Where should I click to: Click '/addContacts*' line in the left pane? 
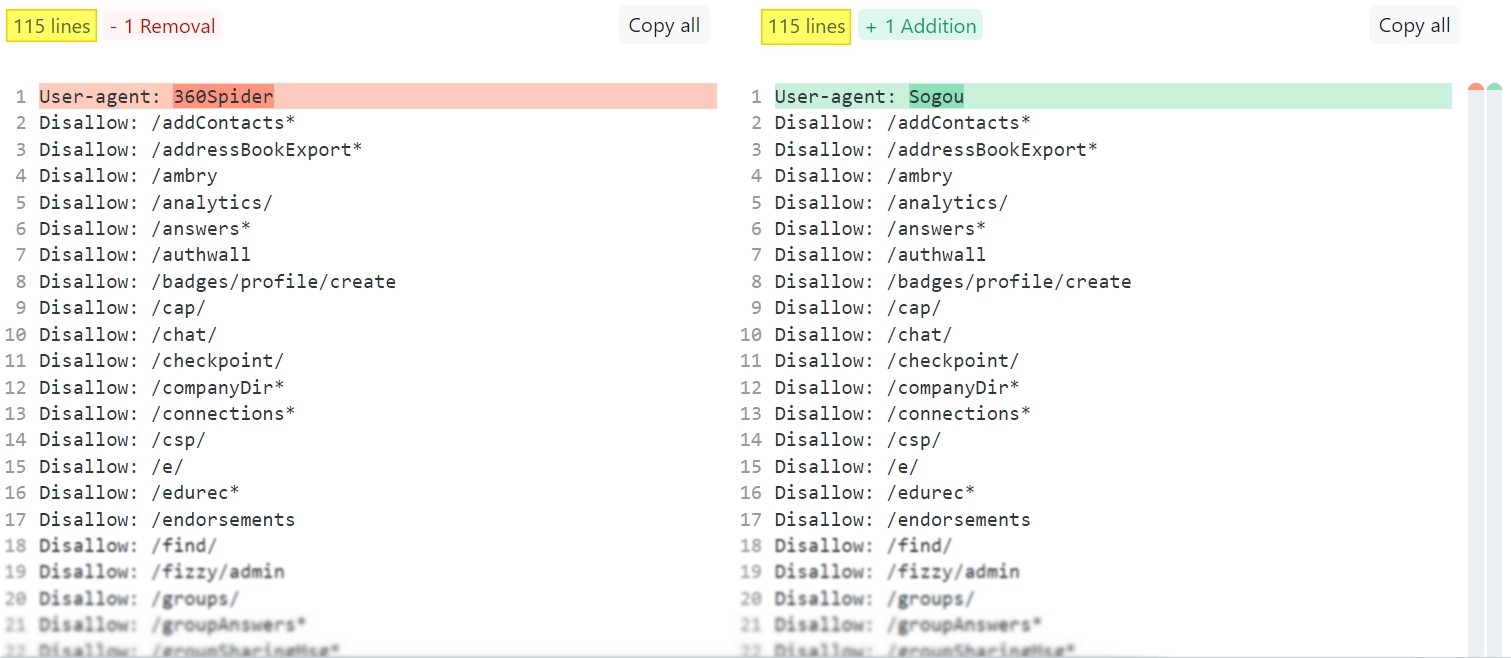(167, 123)
